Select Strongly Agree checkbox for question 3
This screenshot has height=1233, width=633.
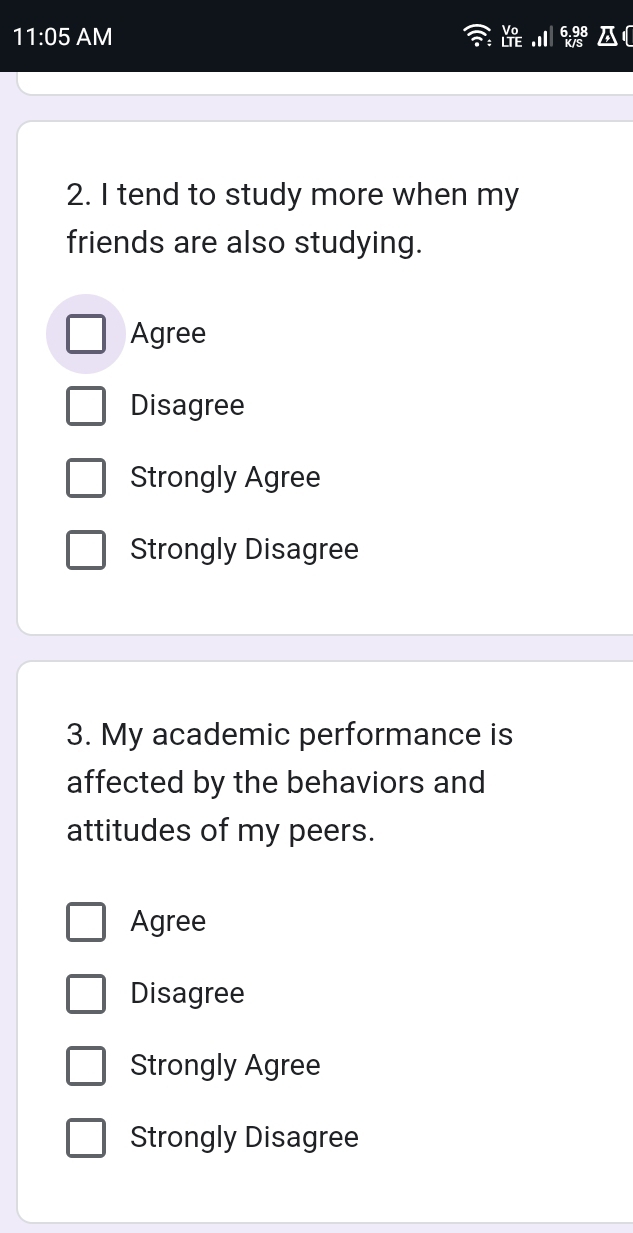click(x=86, y=1066)
